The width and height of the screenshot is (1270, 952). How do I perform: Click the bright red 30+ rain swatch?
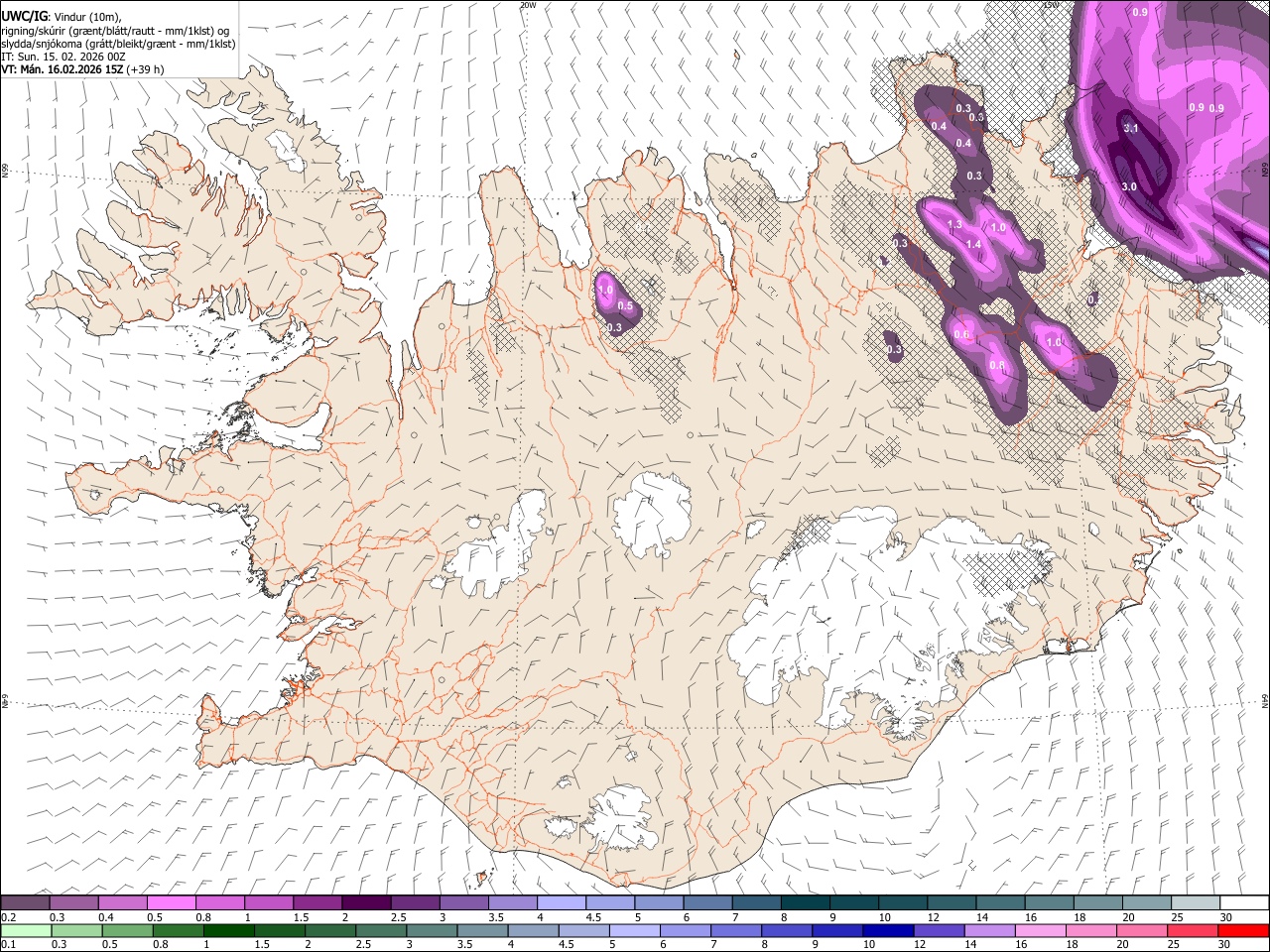coord(1244,930)
